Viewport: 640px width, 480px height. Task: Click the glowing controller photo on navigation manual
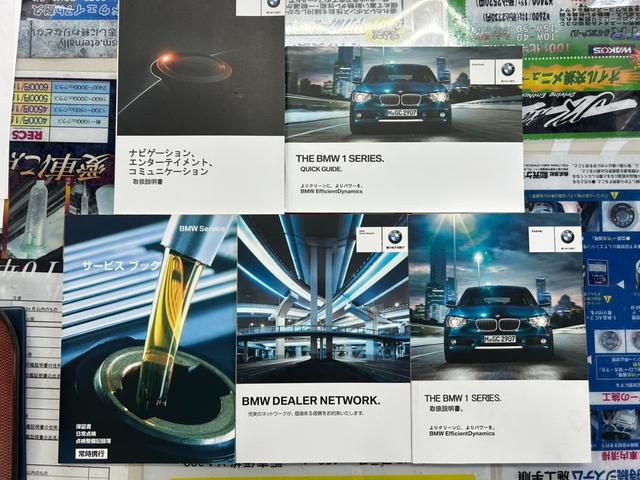tap(200, 68)
